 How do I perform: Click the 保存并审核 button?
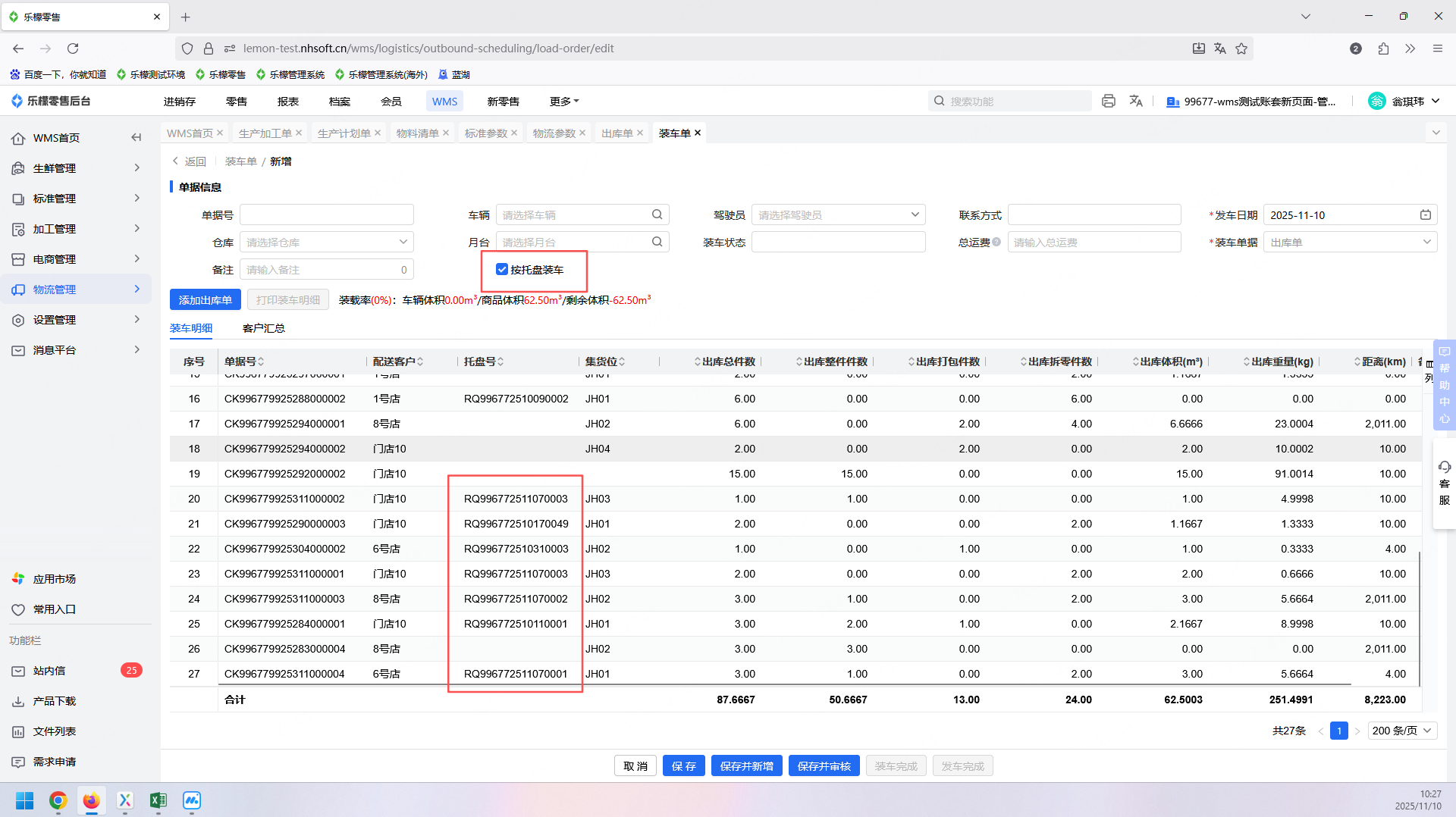pos(824,766)
